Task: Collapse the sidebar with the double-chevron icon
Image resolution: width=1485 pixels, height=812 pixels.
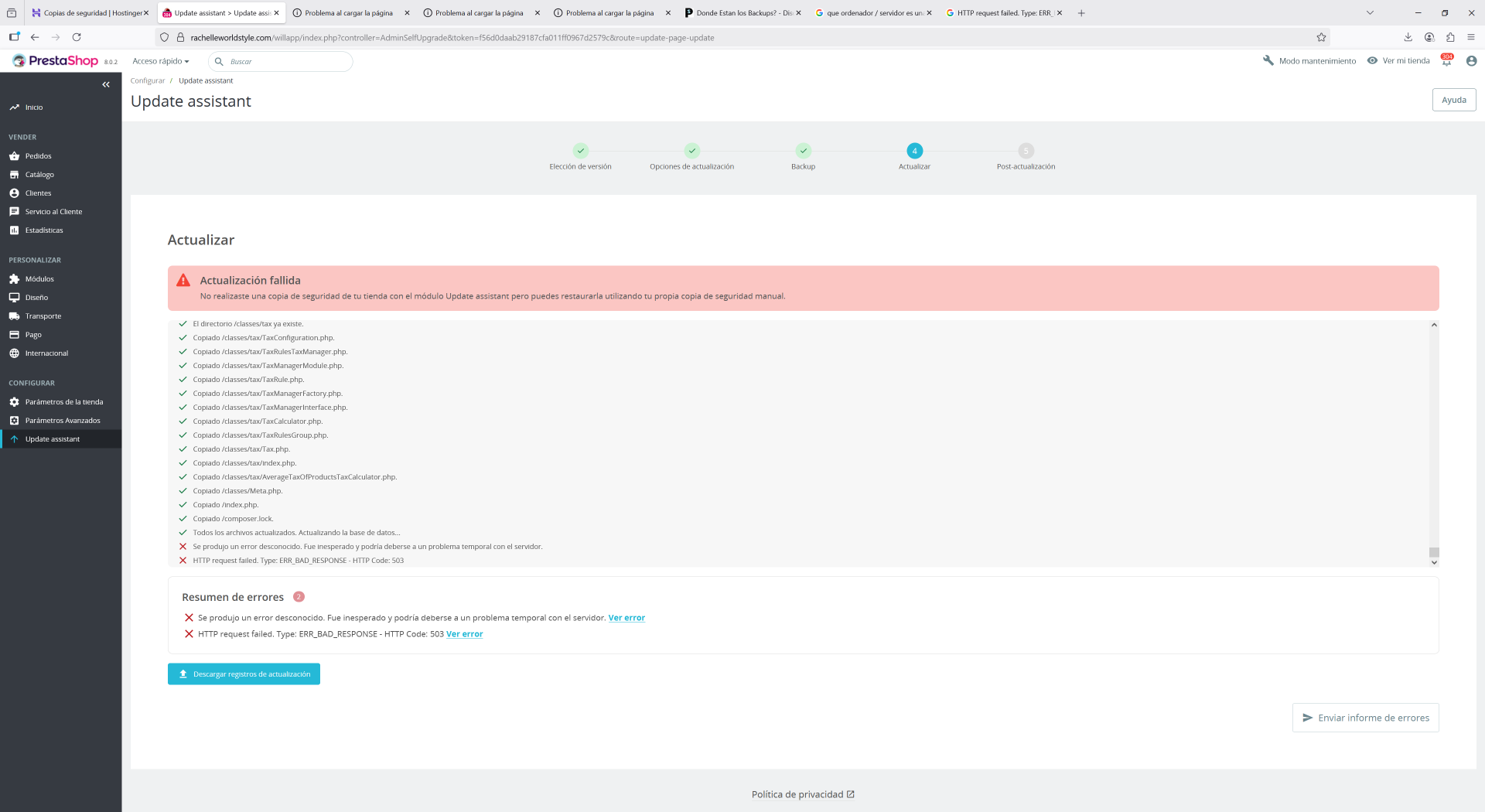Action: pyautogui.click(x=106, y=84)
